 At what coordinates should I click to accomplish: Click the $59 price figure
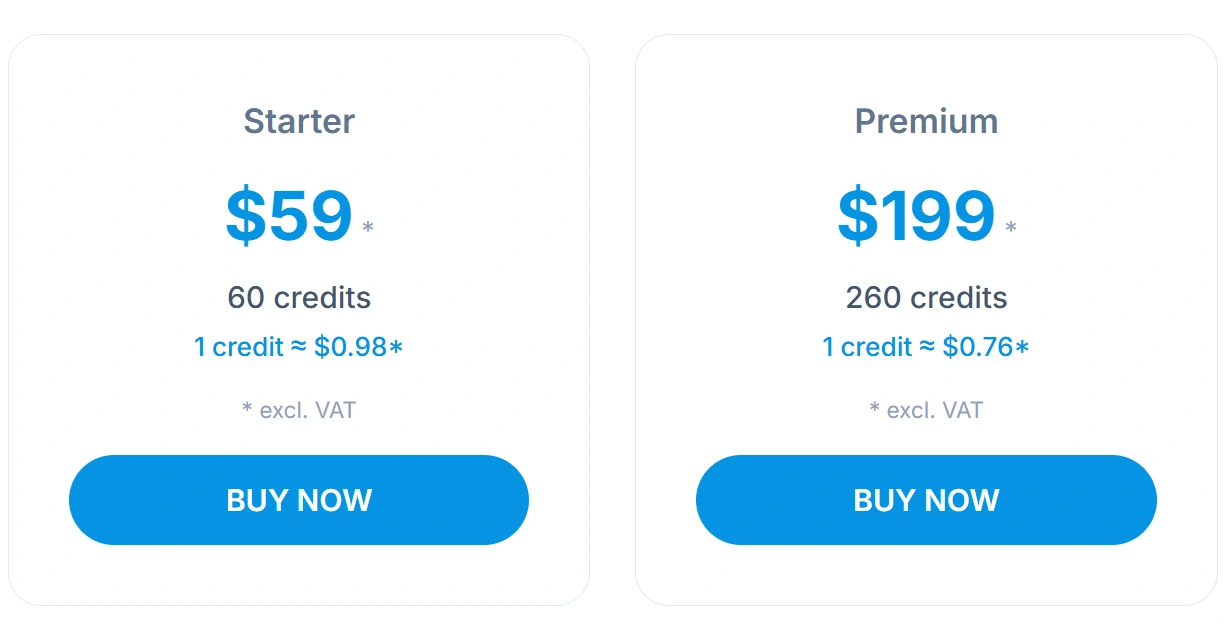(289, 216)
